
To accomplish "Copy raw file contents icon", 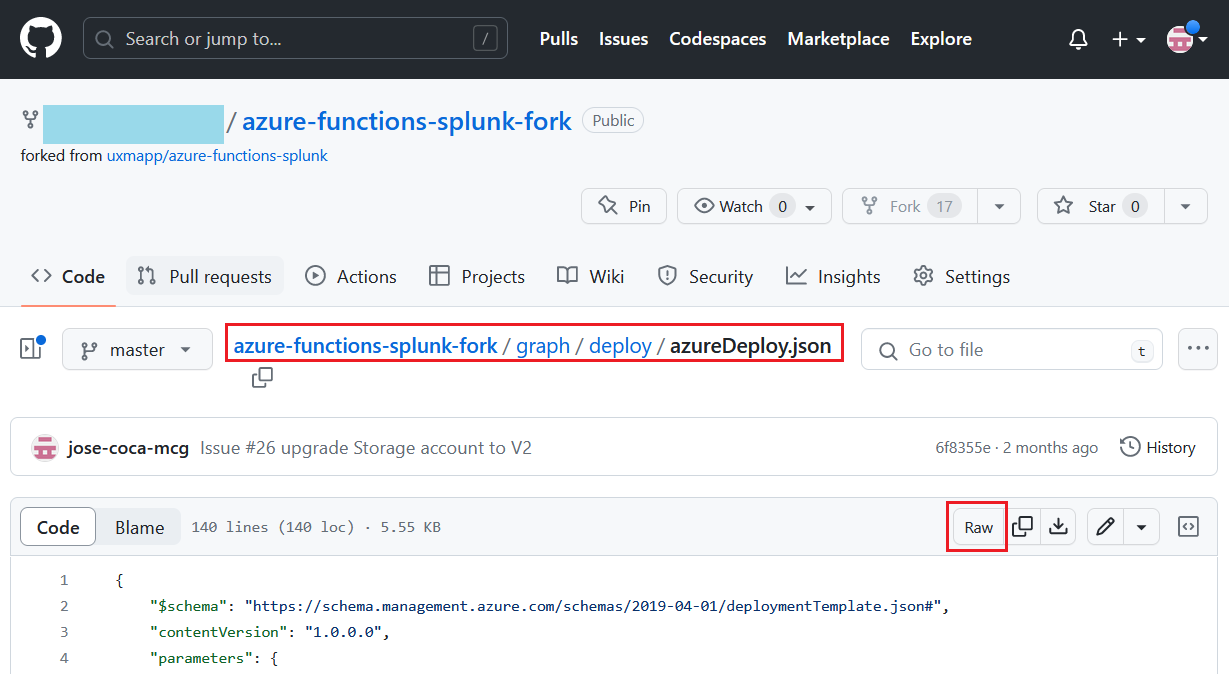I will 1022,527.
